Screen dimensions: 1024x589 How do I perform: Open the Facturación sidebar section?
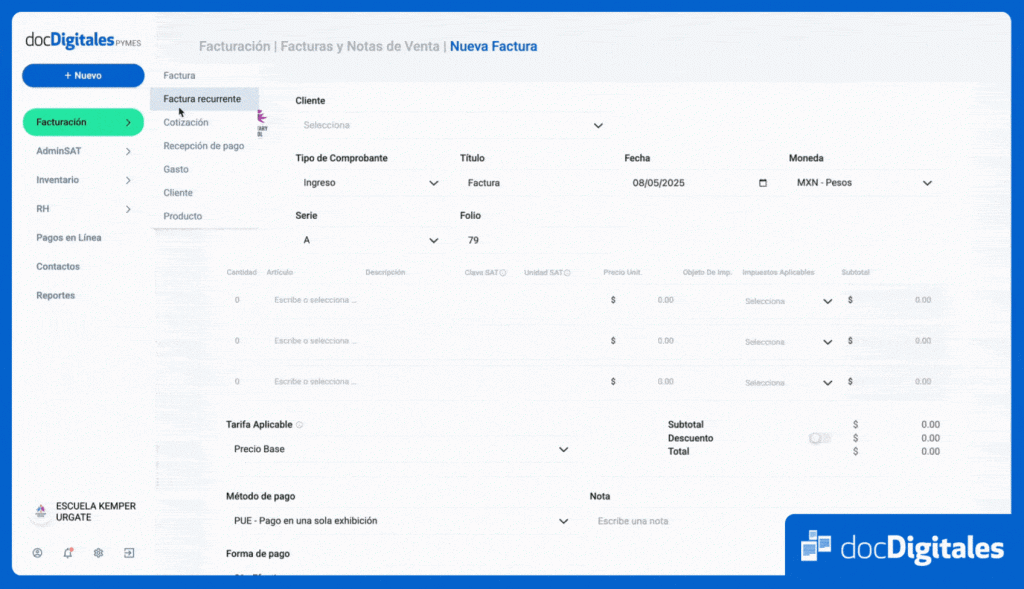83,122
